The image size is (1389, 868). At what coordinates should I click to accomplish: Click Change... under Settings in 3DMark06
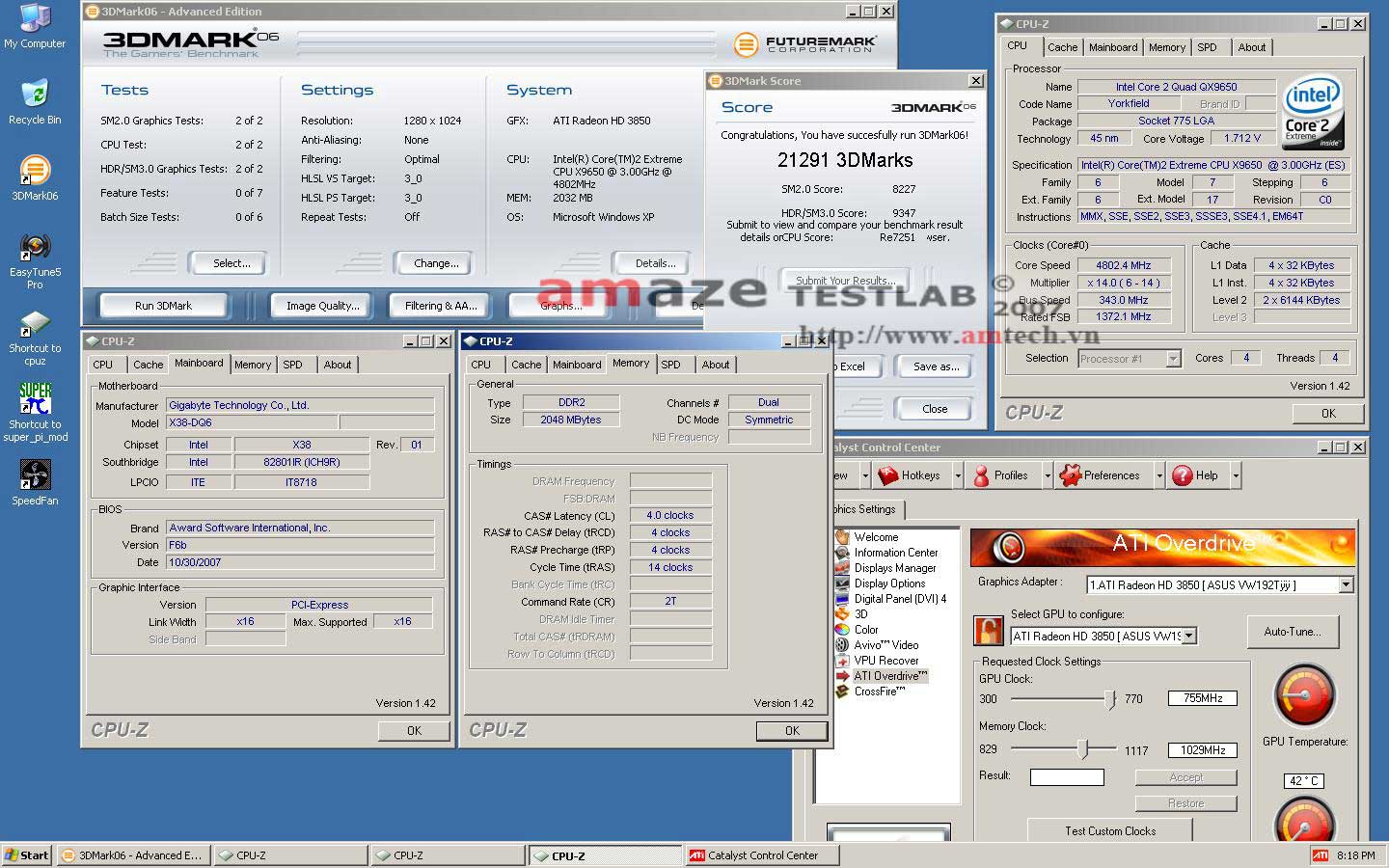click(x=436, y=263)
